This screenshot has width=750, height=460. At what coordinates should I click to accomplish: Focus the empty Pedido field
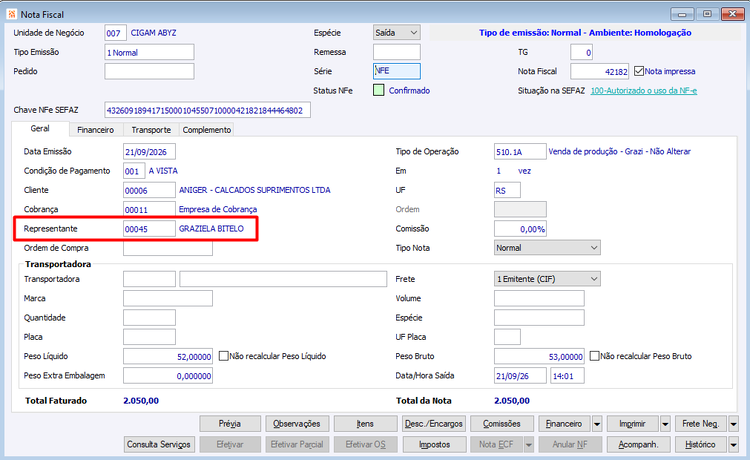[149, 71]
